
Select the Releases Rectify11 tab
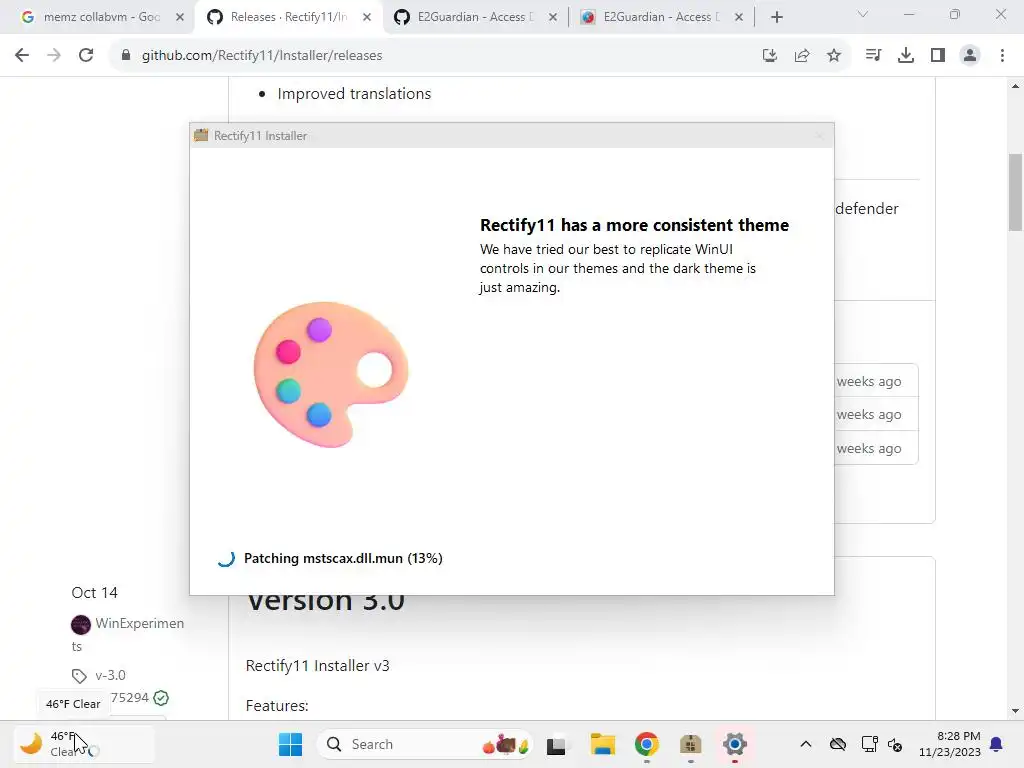pyautogui.click(x=289, y=17)
